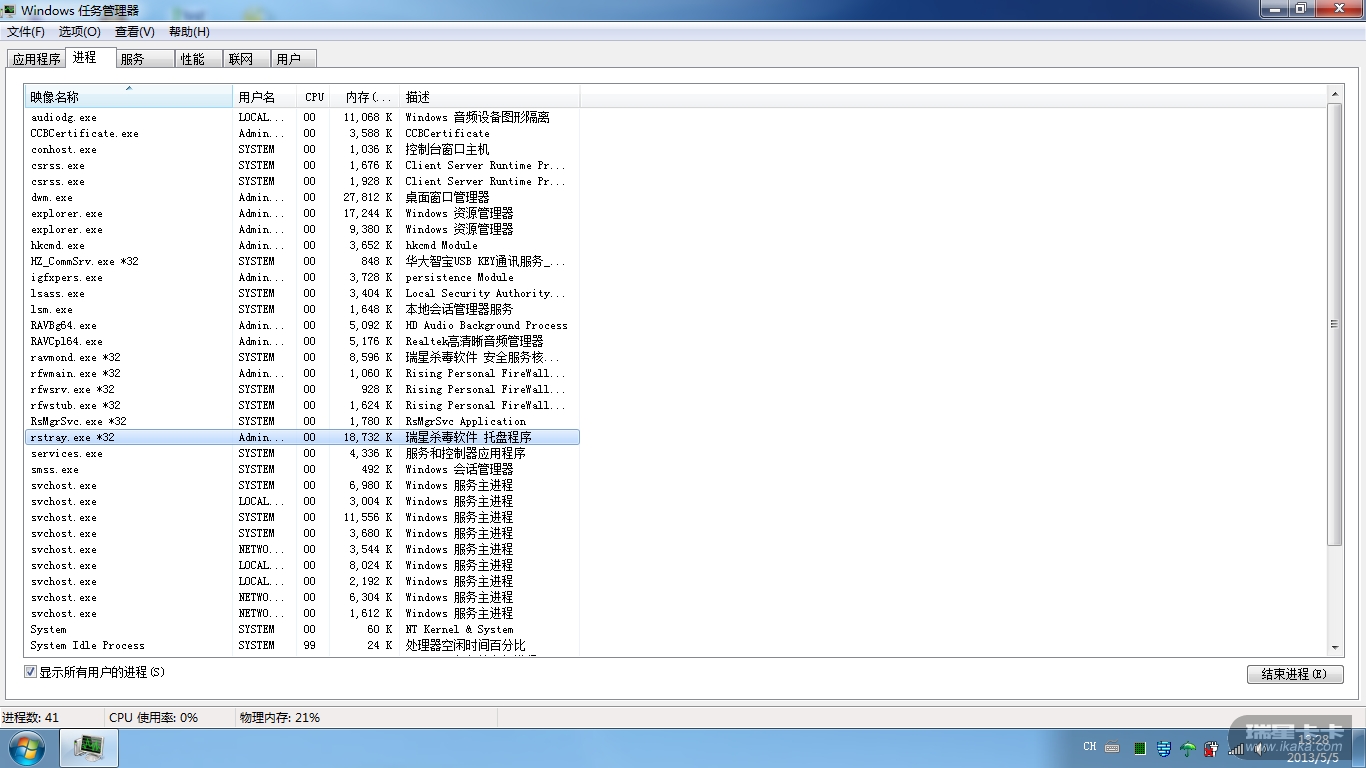1366x768 pixels.
Task: Select the CCBCertificate.exe process
Action: tap(302, 133)
